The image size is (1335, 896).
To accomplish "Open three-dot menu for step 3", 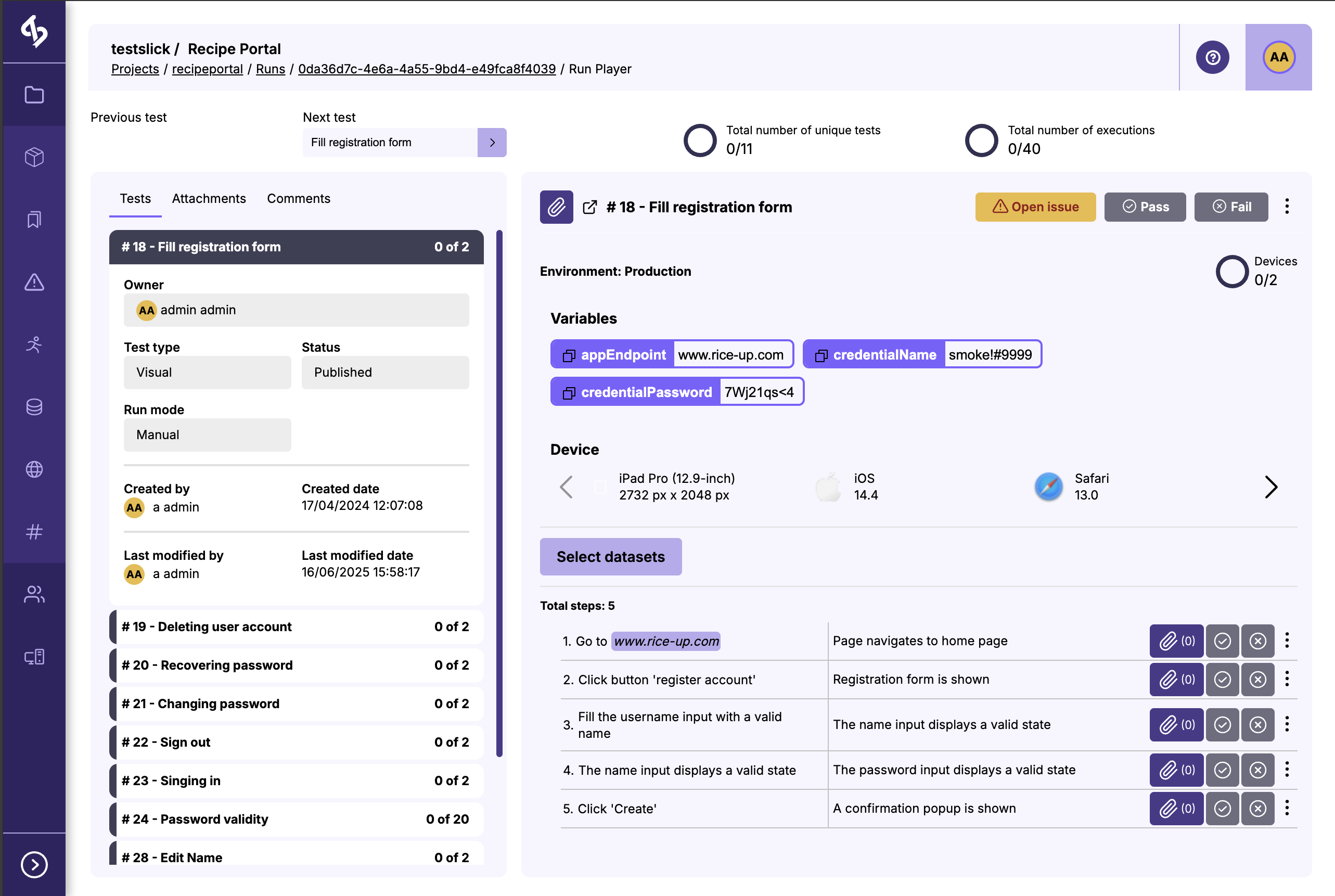I will click(x=1287, y=725).
